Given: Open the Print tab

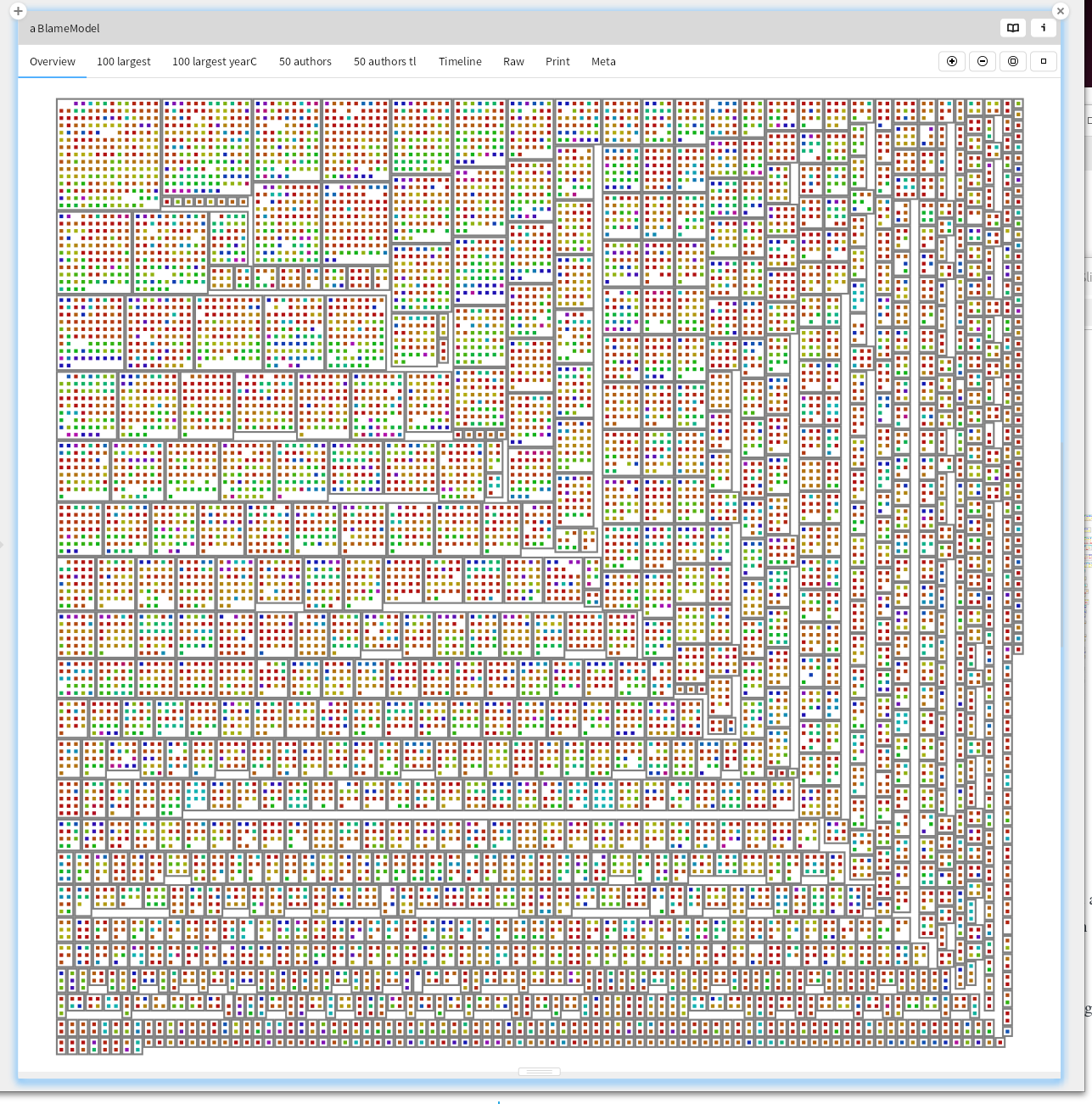Looking at the screenshot, I should 557,62.
